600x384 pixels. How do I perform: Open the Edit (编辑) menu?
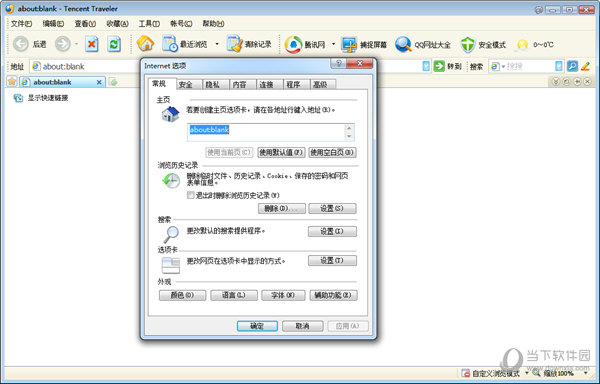tap(53, 24)
